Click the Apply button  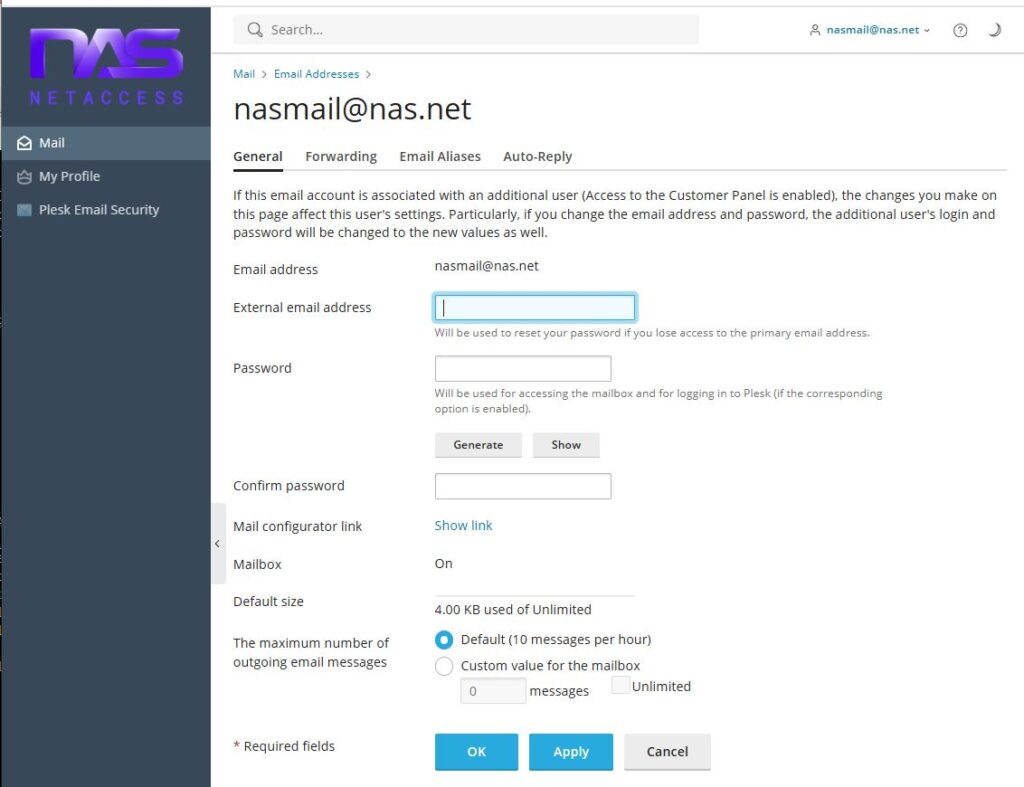click(x=571, y=752)
